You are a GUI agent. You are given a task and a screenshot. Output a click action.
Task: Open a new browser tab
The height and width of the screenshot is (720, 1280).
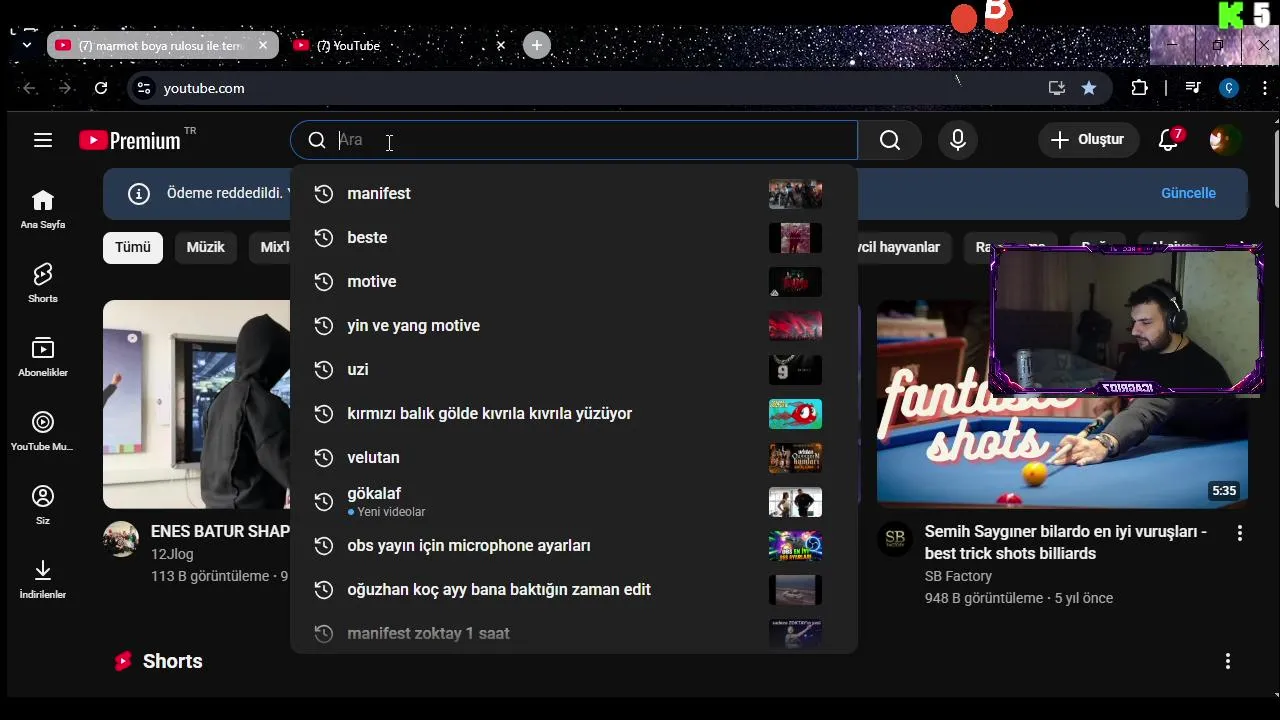point(537,45)
